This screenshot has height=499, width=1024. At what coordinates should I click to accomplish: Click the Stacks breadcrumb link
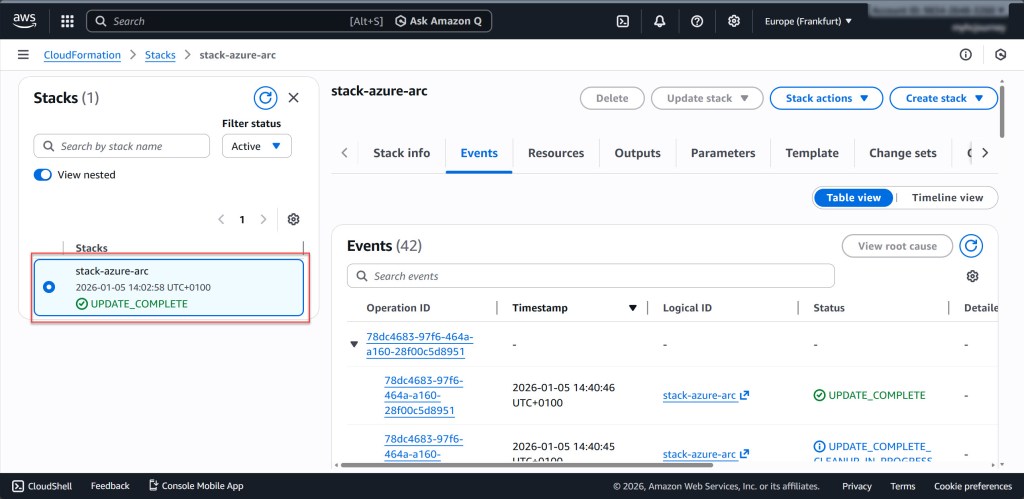[160, 55]
